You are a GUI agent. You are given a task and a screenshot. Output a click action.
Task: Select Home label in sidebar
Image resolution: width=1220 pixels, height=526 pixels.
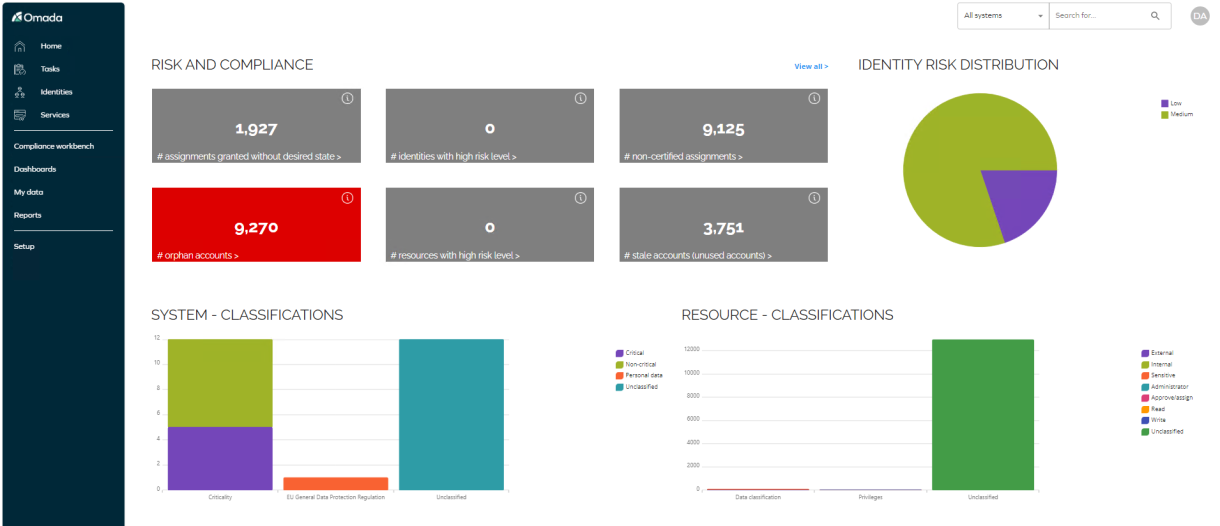[51, 46]
